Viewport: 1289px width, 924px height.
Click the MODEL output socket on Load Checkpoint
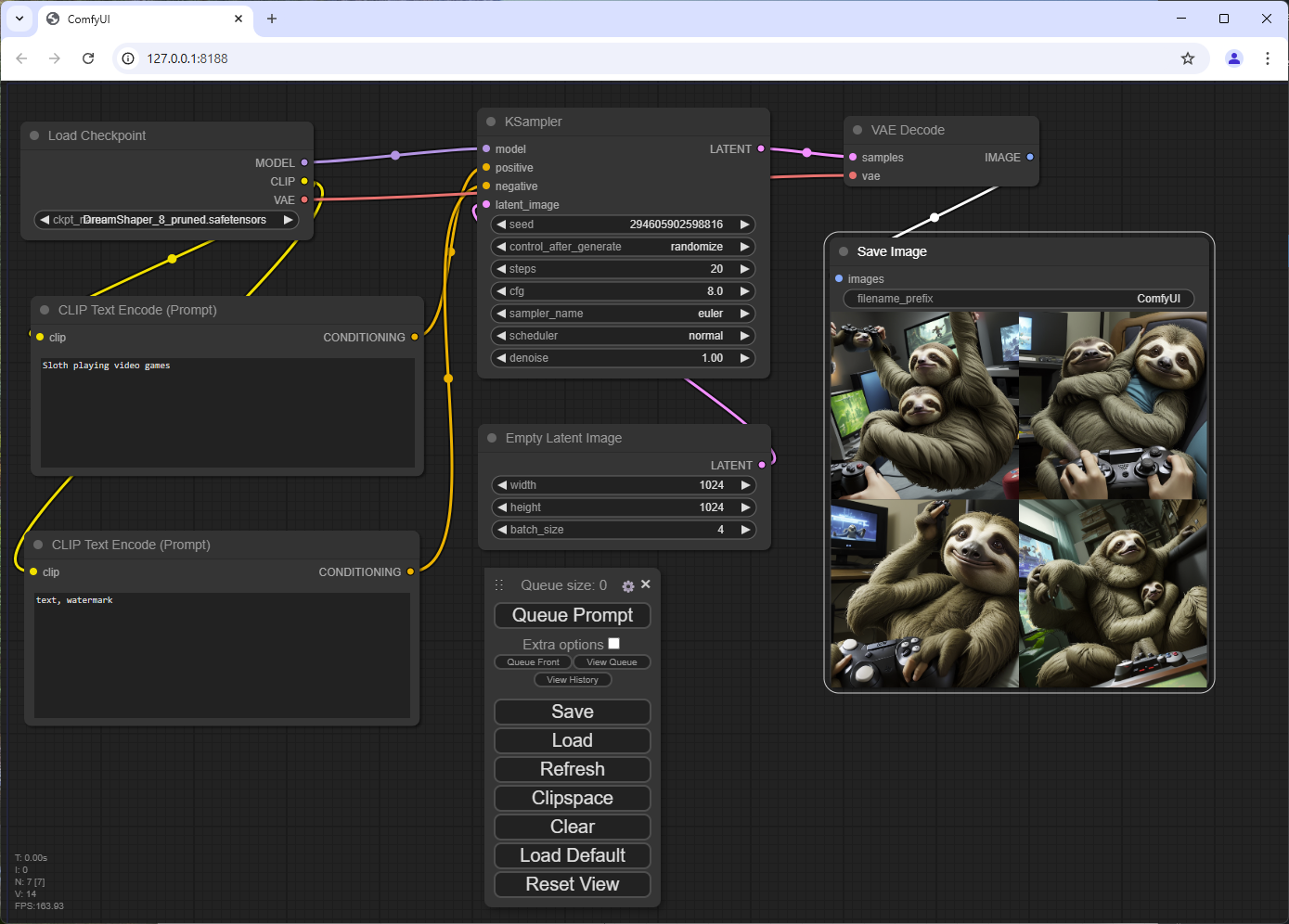304,162
